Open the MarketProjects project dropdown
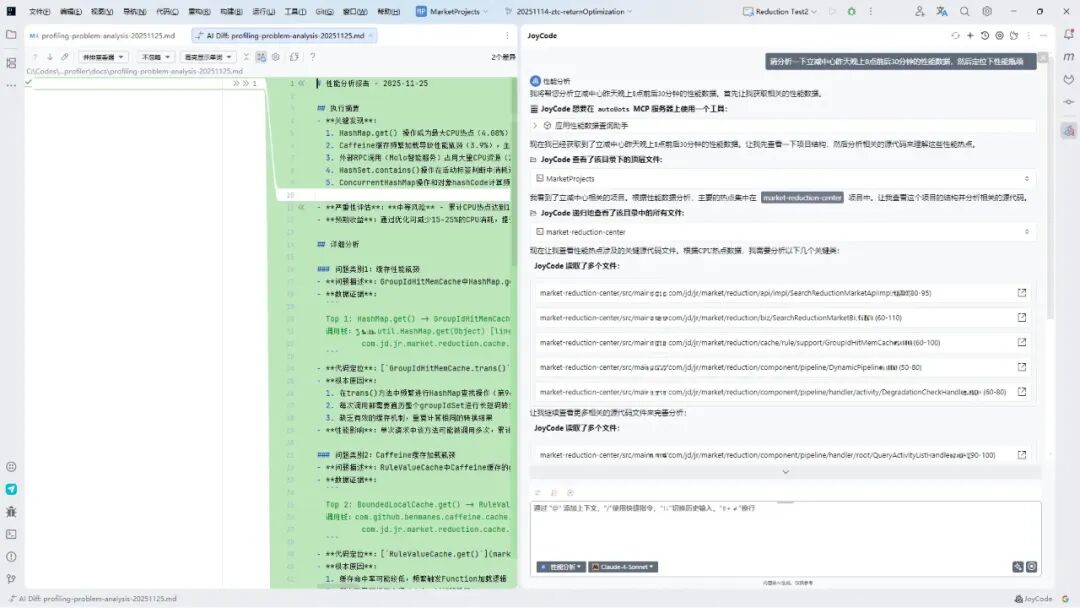The image size is (1080, 608). 453,12
